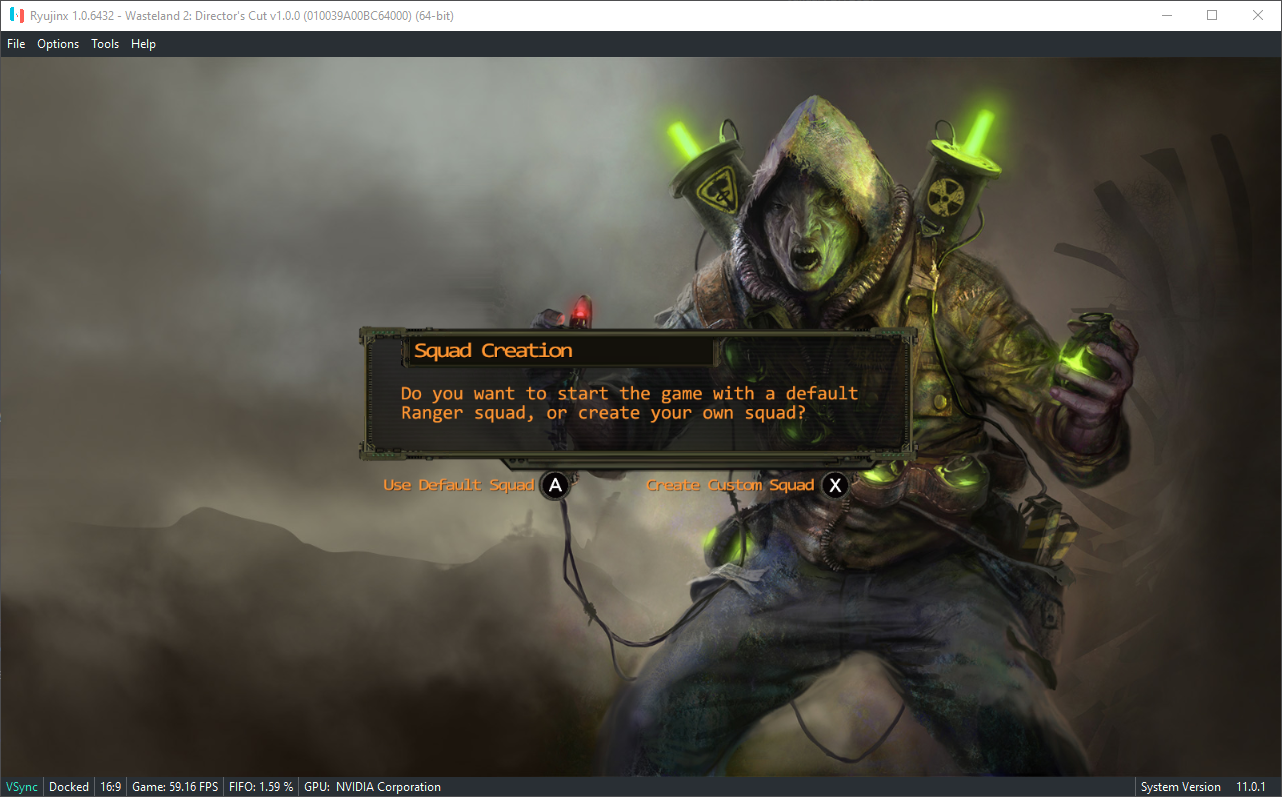
Task: Open the Options menu
Action: click(58, 44)
